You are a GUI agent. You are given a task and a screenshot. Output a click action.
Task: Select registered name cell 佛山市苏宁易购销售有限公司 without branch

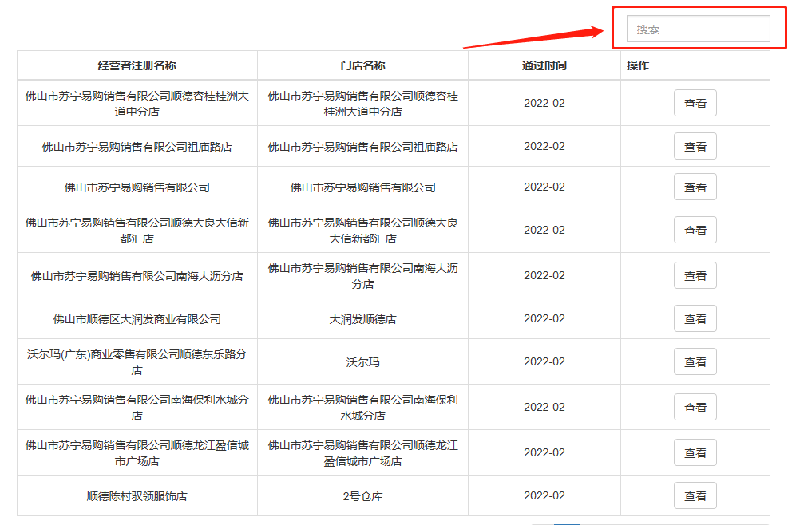tap(137, 187)
